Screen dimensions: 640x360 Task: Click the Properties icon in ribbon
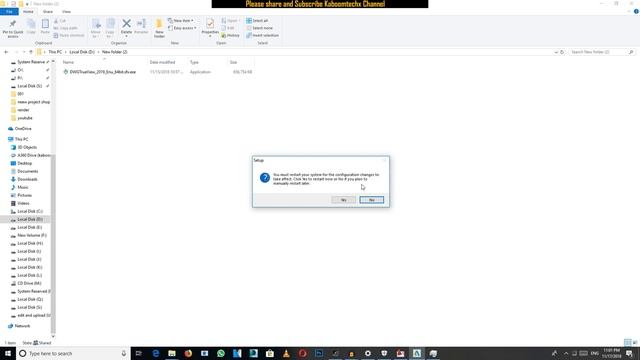click(210, 24)
